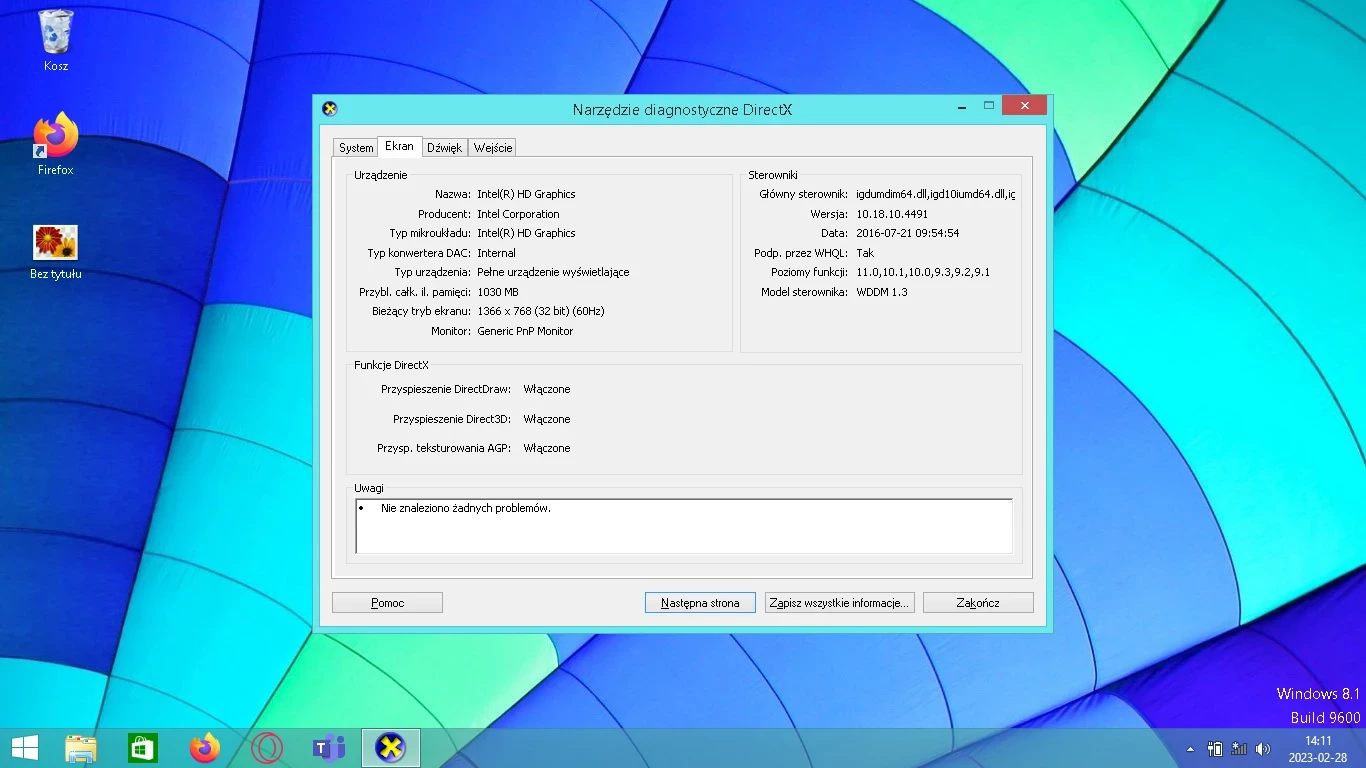Click DirectDraw acceleration 'Włączone' value
The height and width of the screenshot is (768, 1366).
click(547, 389)
